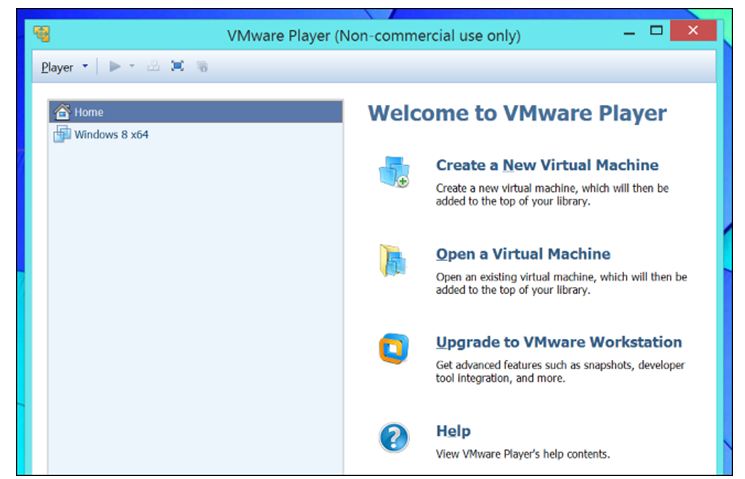
Task: Click the Help question mark icon
Action: [x=394, y=437]
